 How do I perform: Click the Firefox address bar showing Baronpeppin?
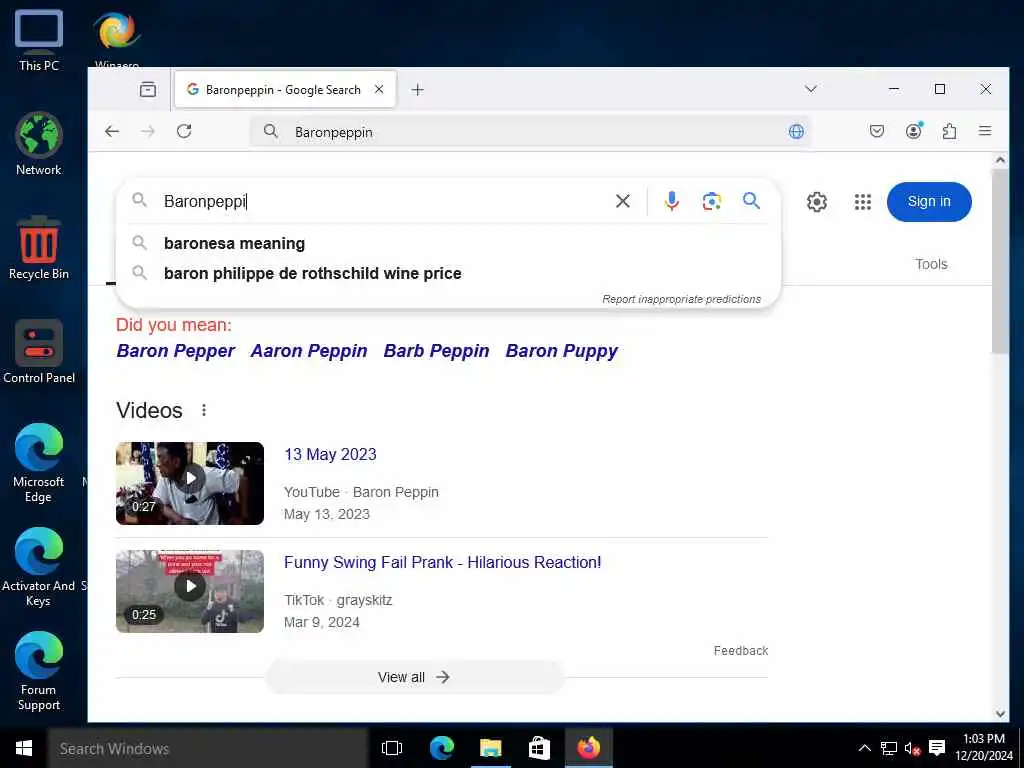529,132
